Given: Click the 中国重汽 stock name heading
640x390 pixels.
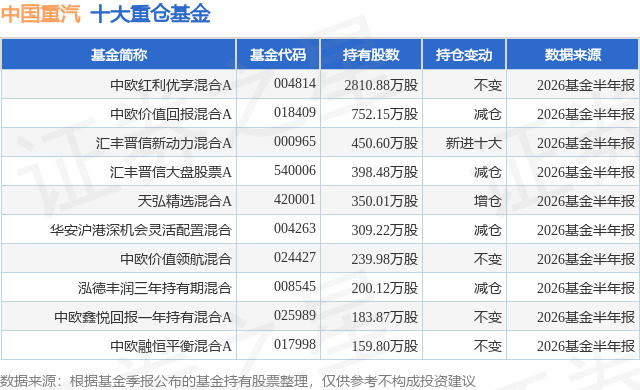Looking at the screenshot, I should point(41,14).
